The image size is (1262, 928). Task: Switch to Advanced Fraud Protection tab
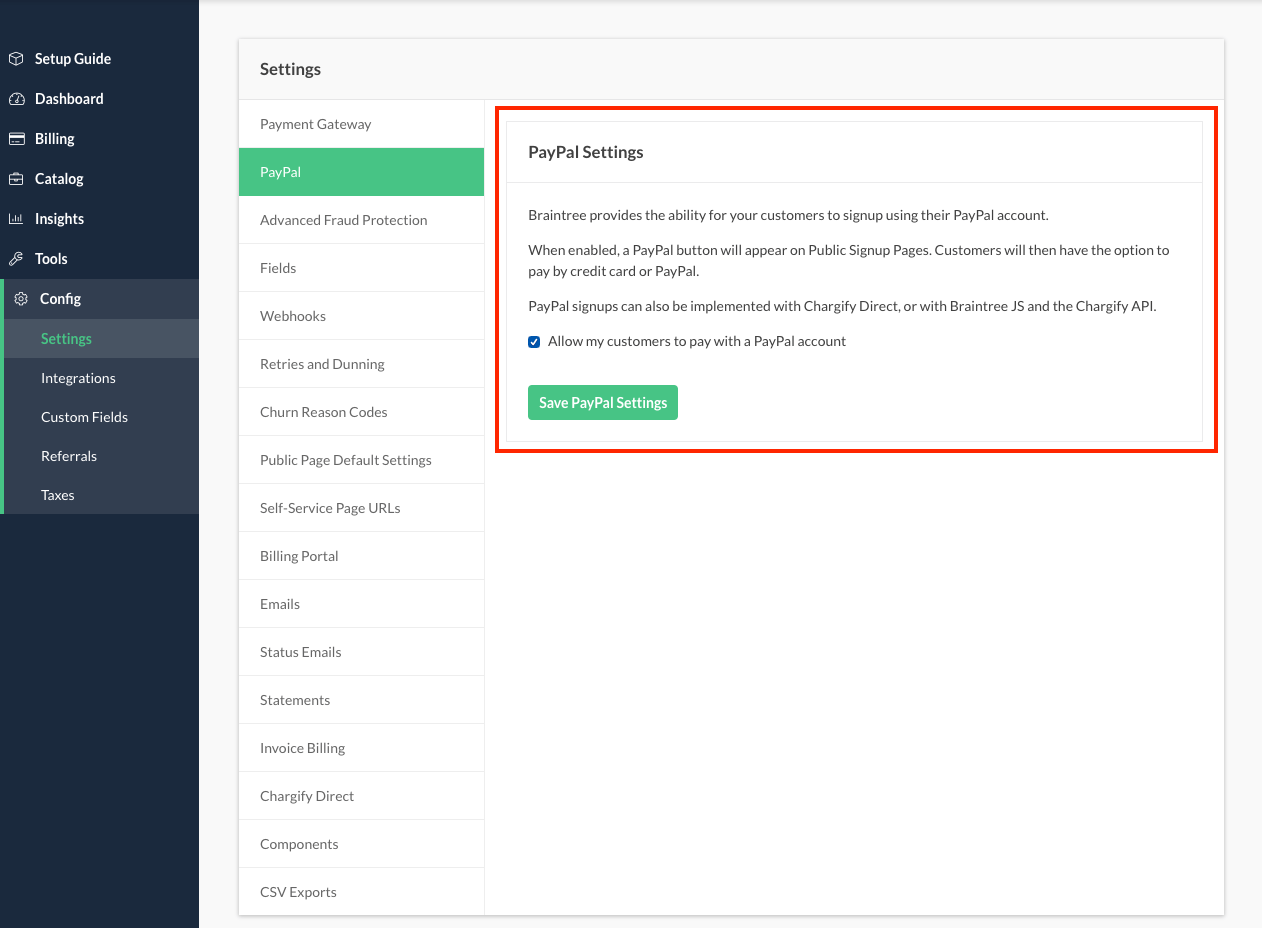343,220
